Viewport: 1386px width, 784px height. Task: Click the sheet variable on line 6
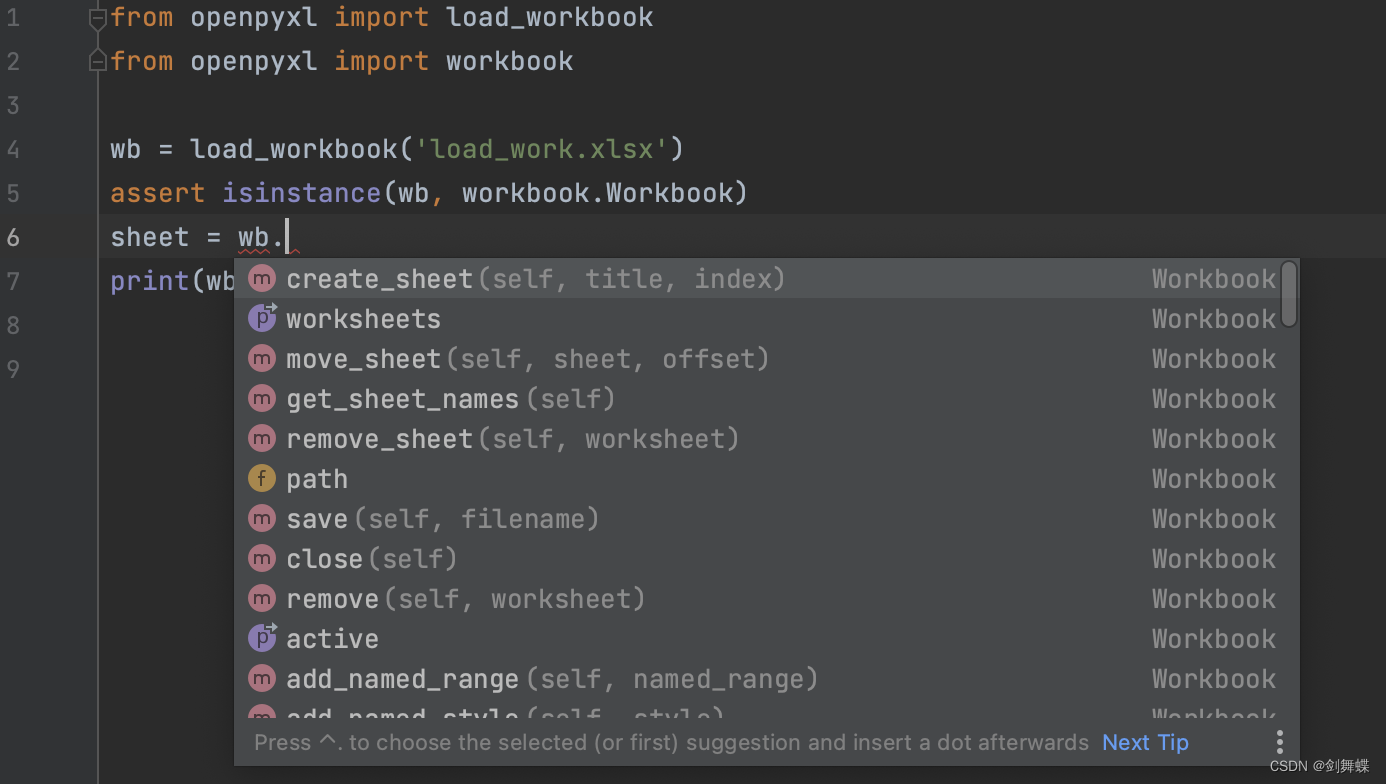point(149,237)
